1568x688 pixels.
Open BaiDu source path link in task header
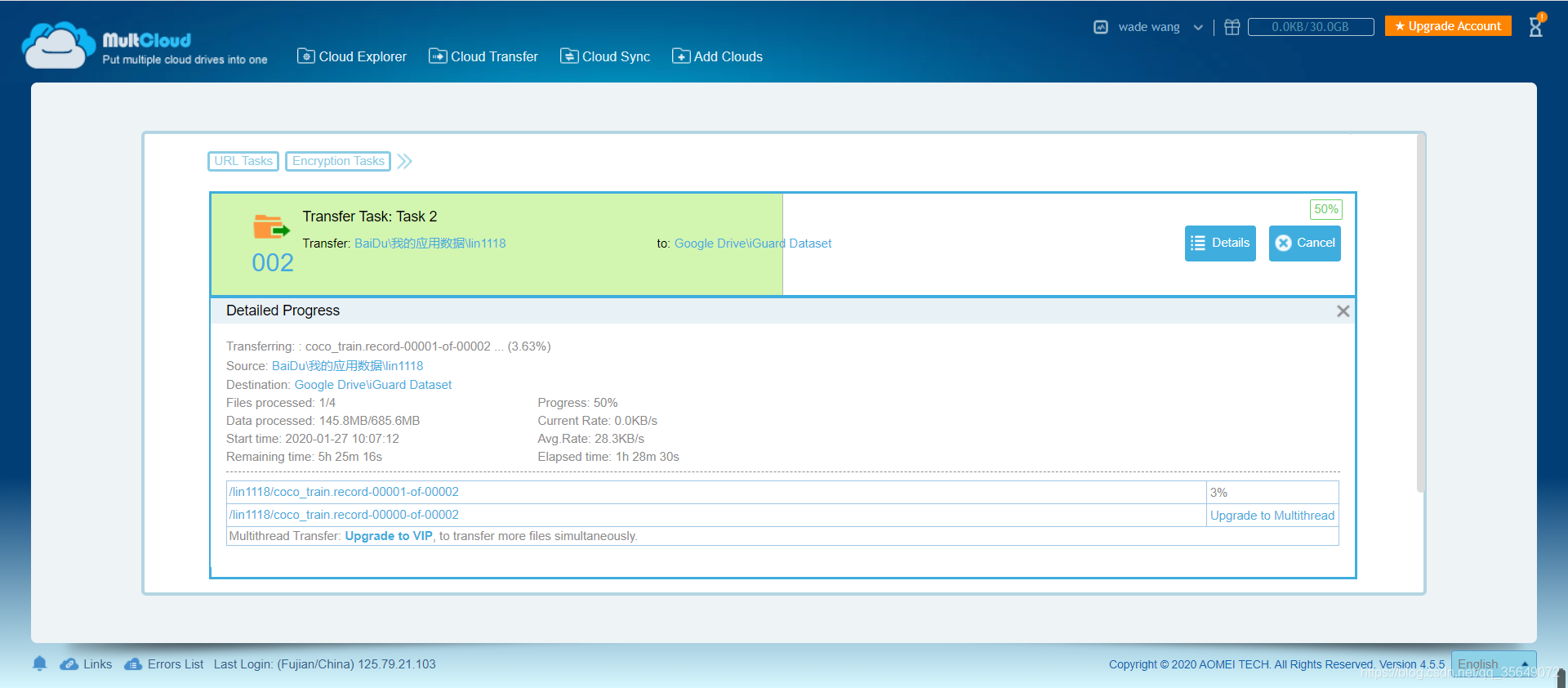[430, 243]
